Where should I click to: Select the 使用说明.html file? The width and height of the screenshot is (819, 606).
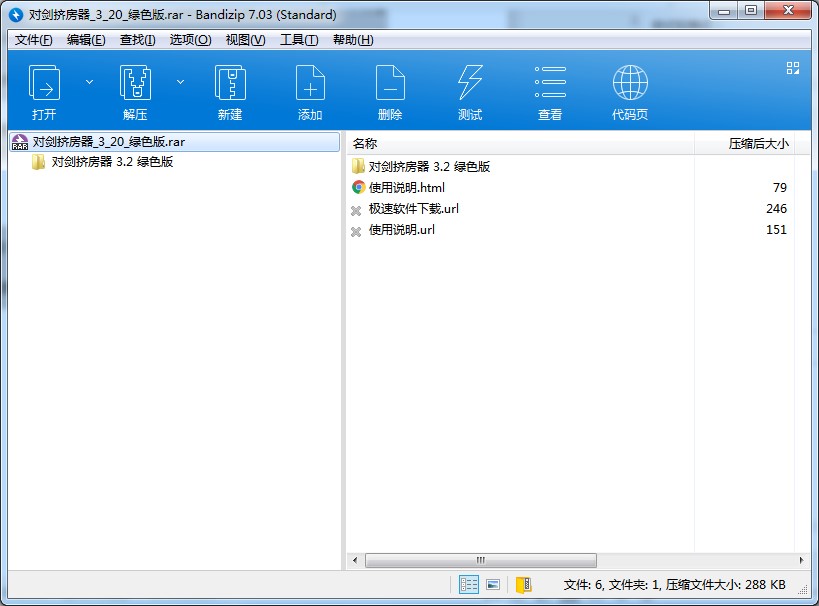click(x=407, y=188)
